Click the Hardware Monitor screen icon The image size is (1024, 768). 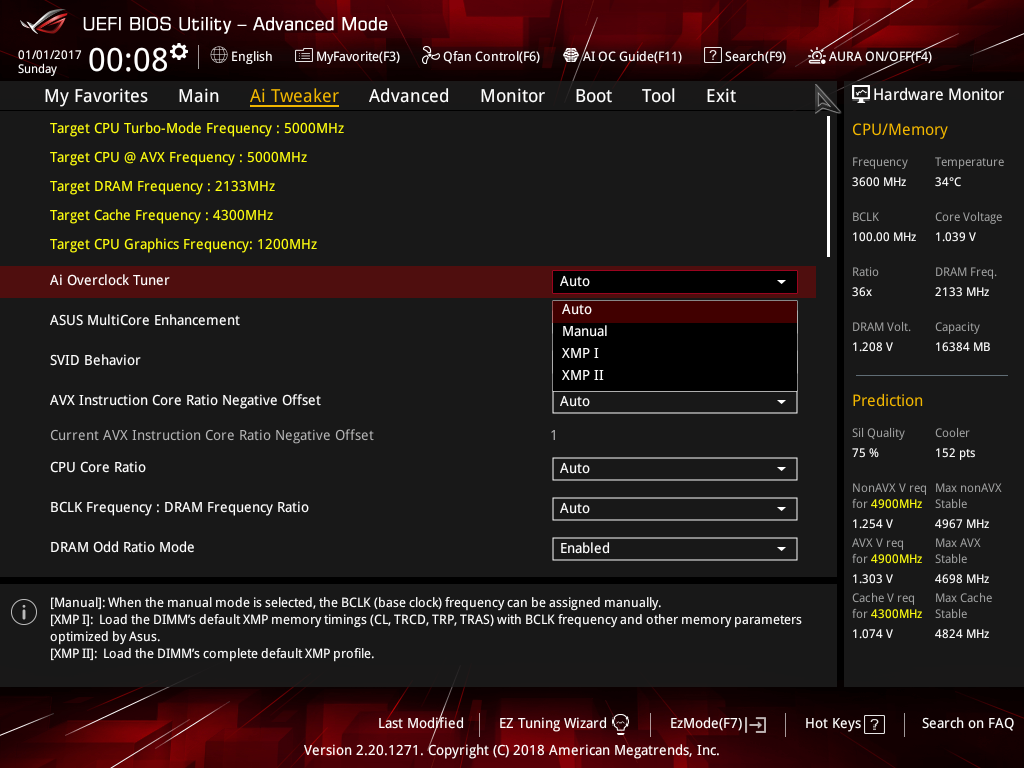coord(861,95)
